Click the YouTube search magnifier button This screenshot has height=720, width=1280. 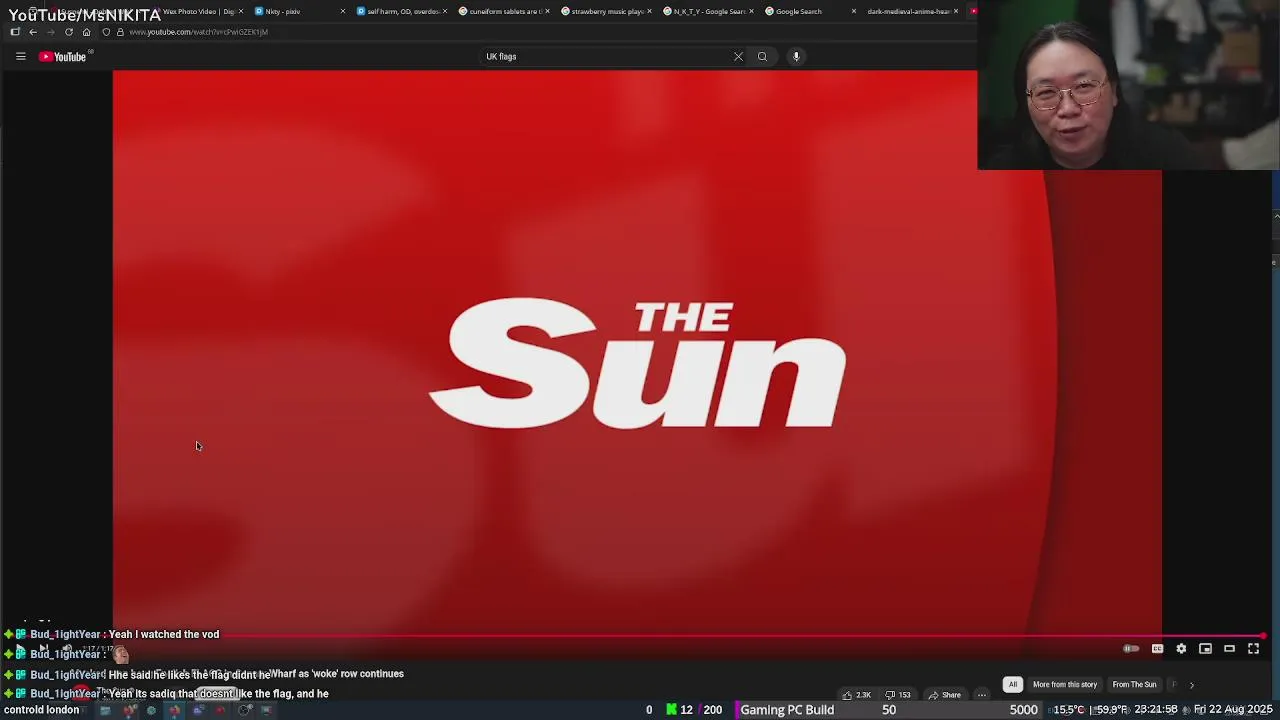(x=762, y=57)
